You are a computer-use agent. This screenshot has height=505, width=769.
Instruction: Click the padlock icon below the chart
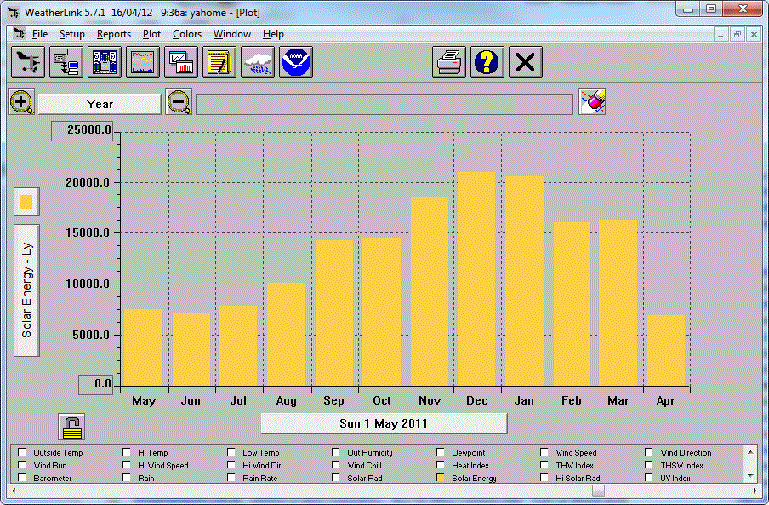(71, 426)
